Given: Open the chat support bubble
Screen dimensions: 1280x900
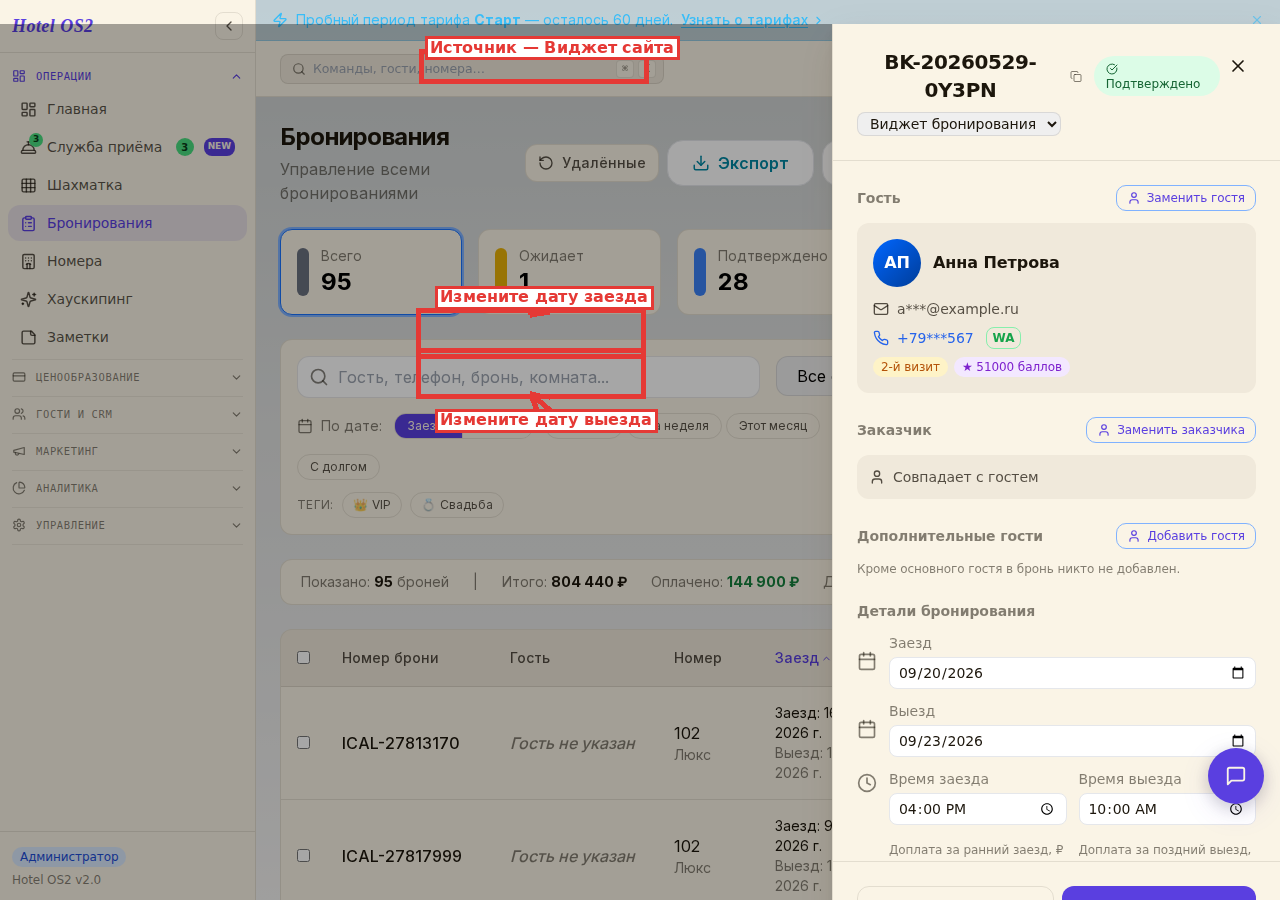Looking at the screenshot, I should (1236, 776).
